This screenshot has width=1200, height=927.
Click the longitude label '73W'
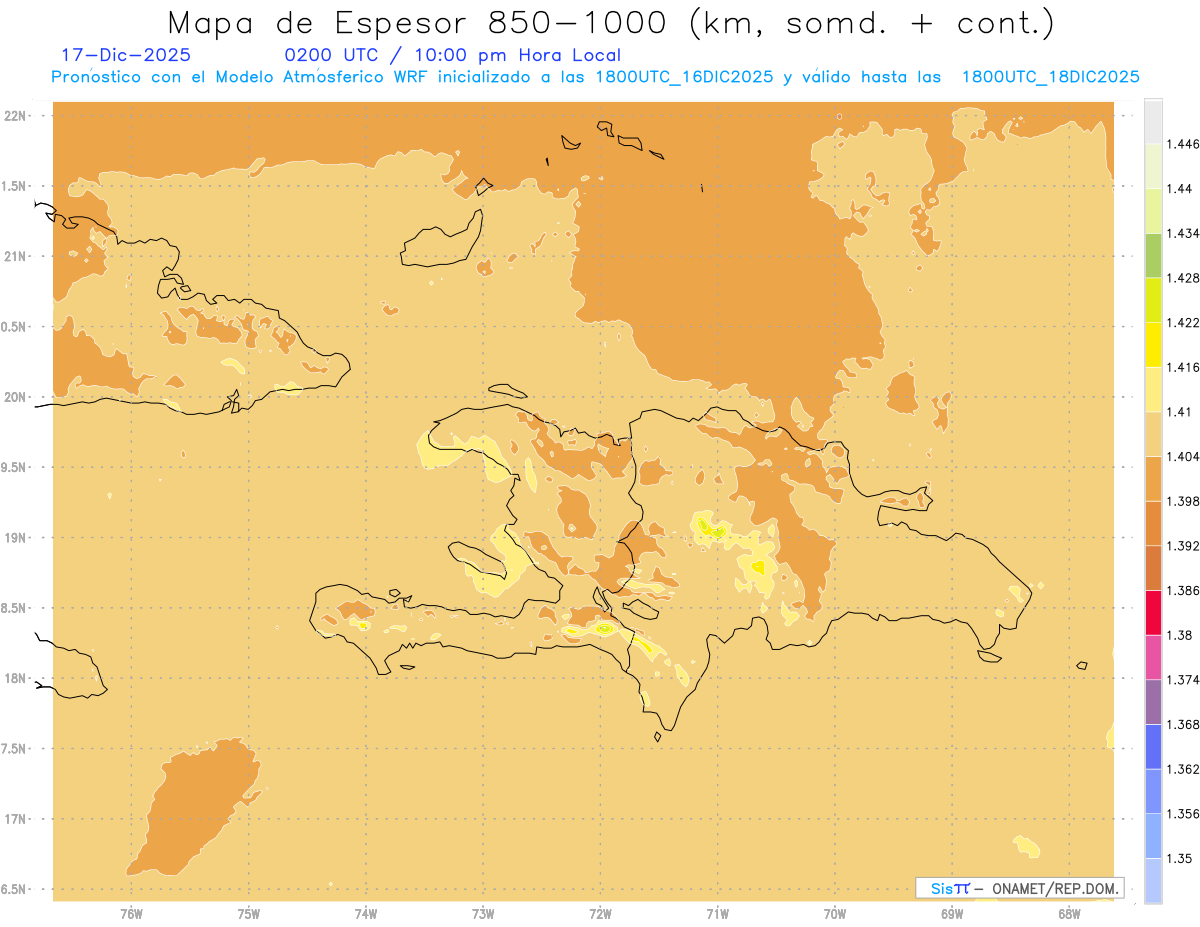(483, 913)
